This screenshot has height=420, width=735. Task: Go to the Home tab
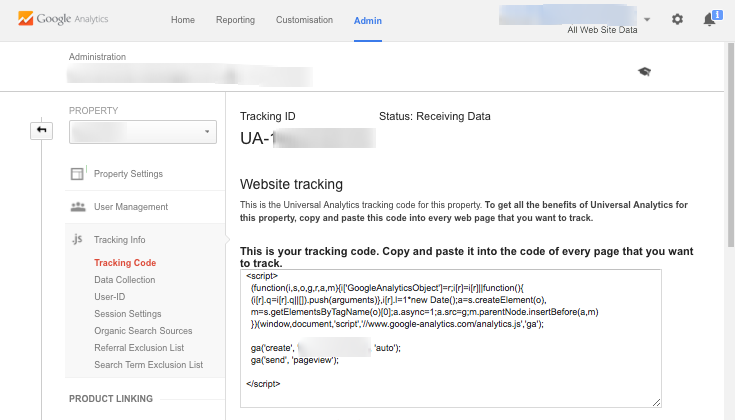183,20
